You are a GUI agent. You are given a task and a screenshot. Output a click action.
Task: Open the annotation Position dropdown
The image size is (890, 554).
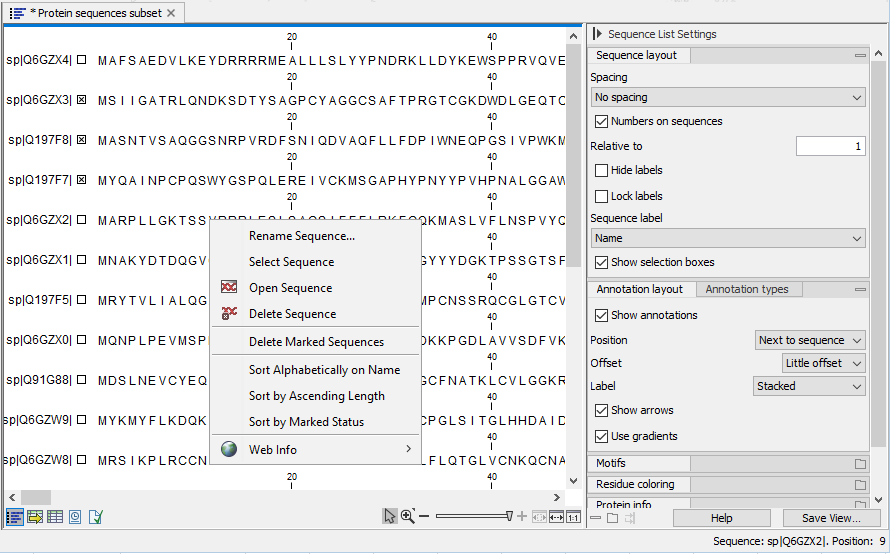[810, 341]
